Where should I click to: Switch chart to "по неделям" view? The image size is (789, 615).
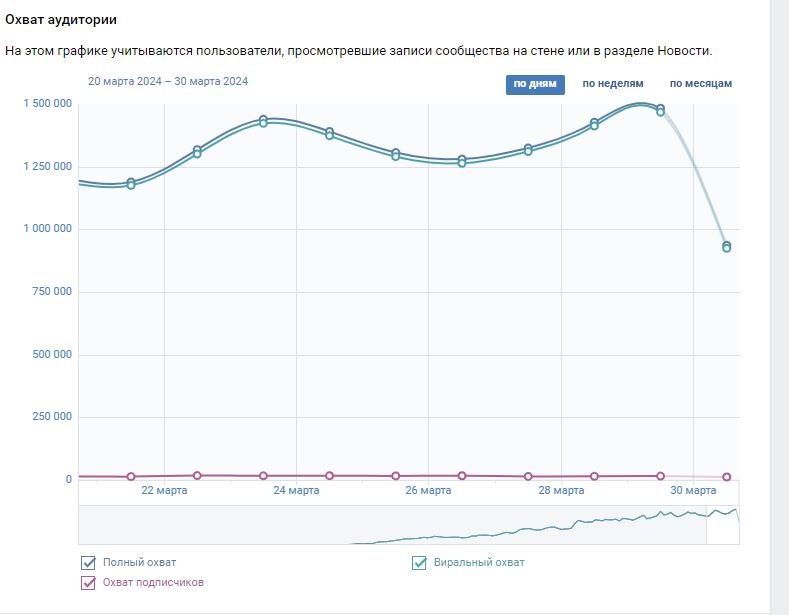point(612,84)
